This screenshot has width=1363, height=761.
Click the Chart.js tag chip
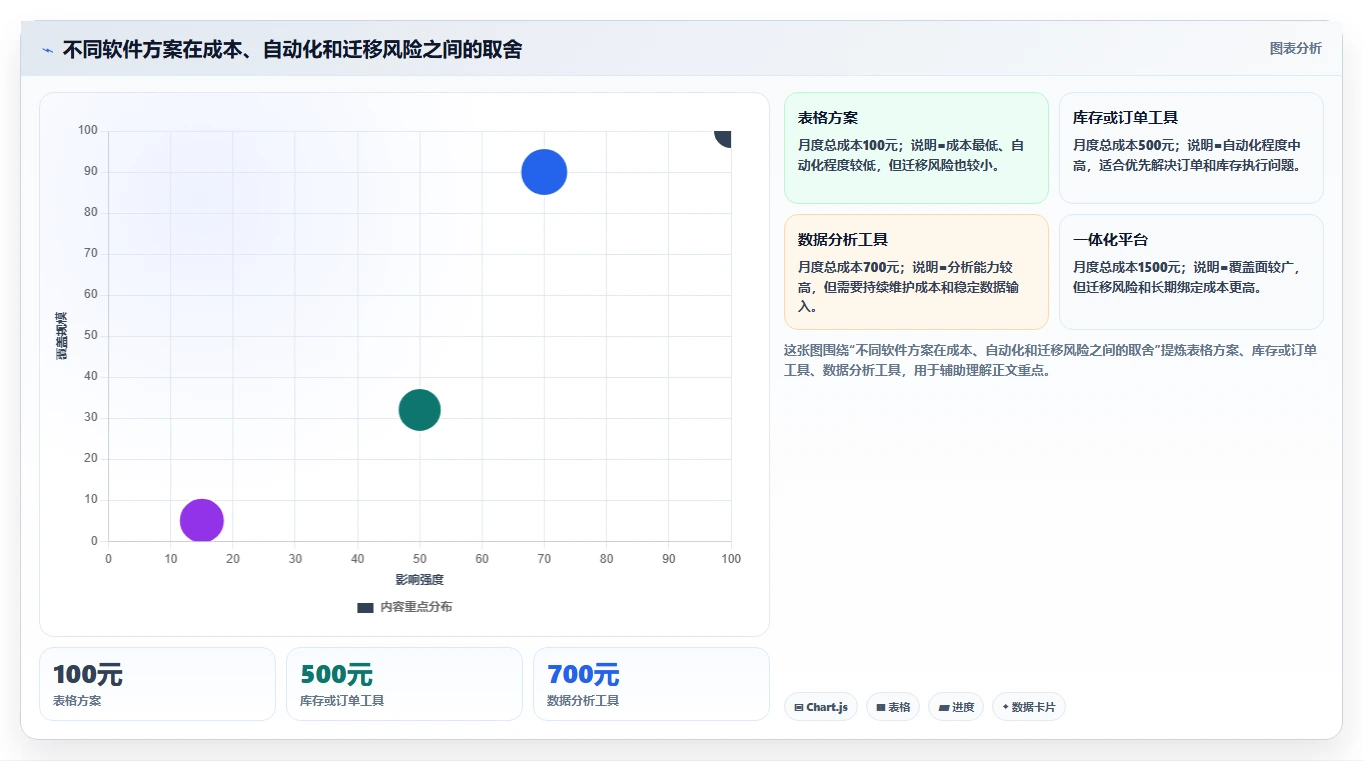(x=821, y=707)
